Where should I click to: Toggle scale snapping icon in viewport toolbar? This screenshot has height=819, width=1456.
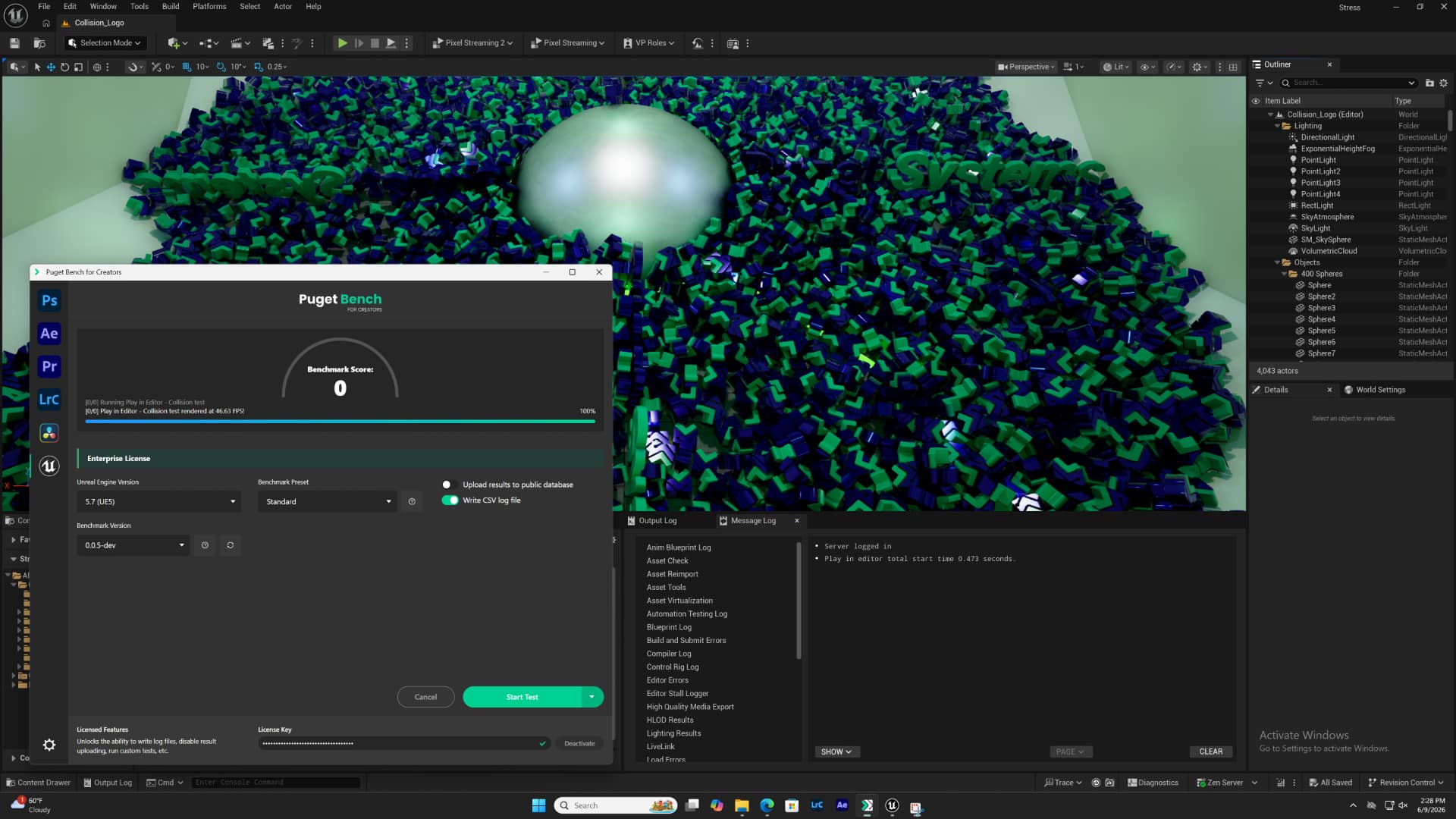pos(258,67)
